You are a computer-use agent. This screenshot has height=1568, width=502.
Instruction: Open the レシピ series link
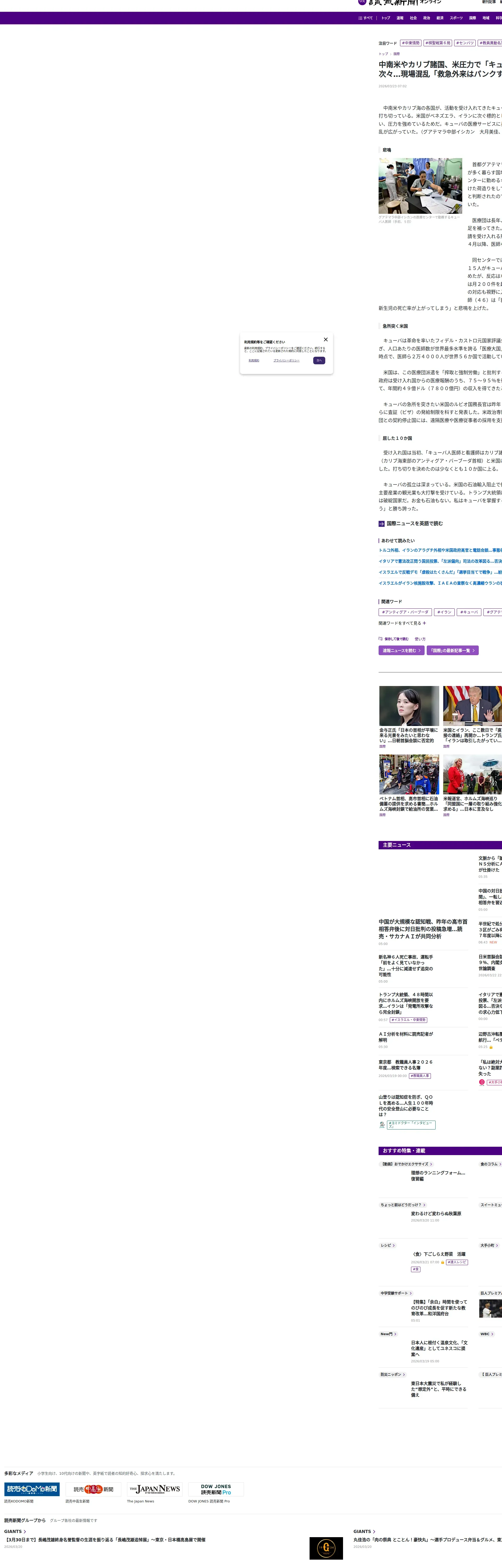click(387, 1246)
